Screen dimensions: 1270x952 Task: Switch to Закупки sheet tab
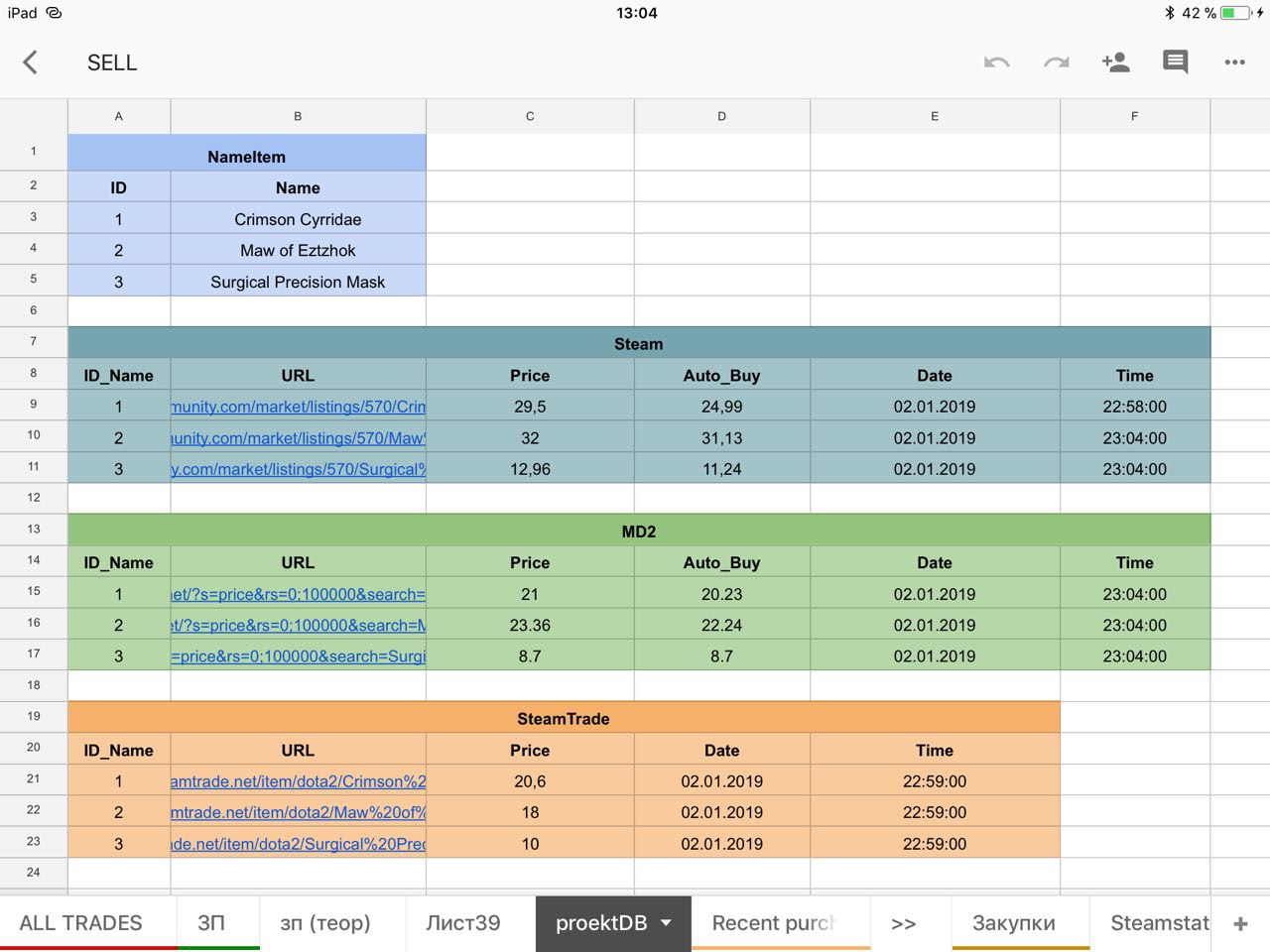(x=1014, y=923)
